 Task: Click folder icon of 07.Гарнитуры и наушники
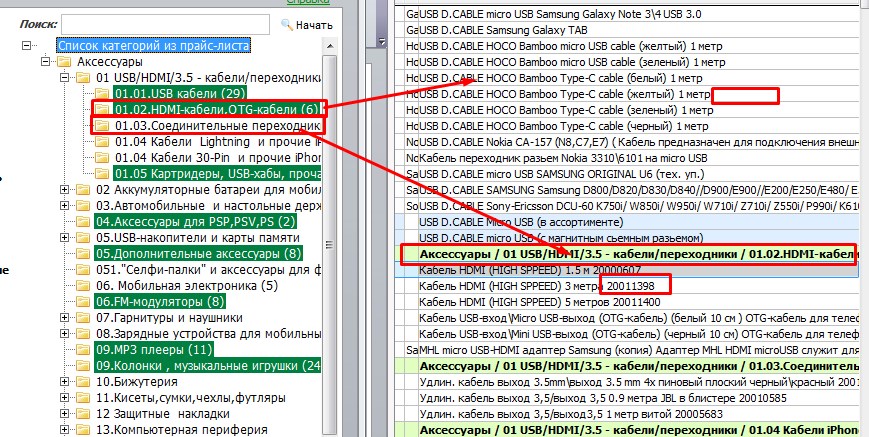[83, 318]
